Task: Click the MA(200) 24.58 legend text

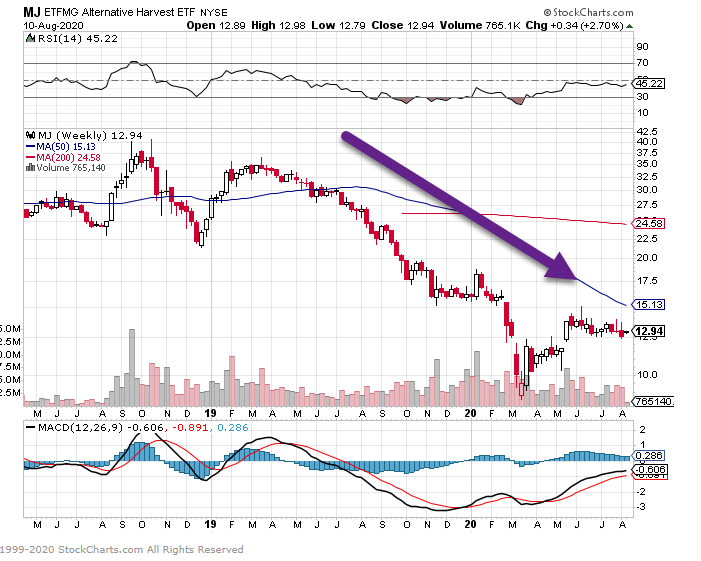Action: point(68,157)
